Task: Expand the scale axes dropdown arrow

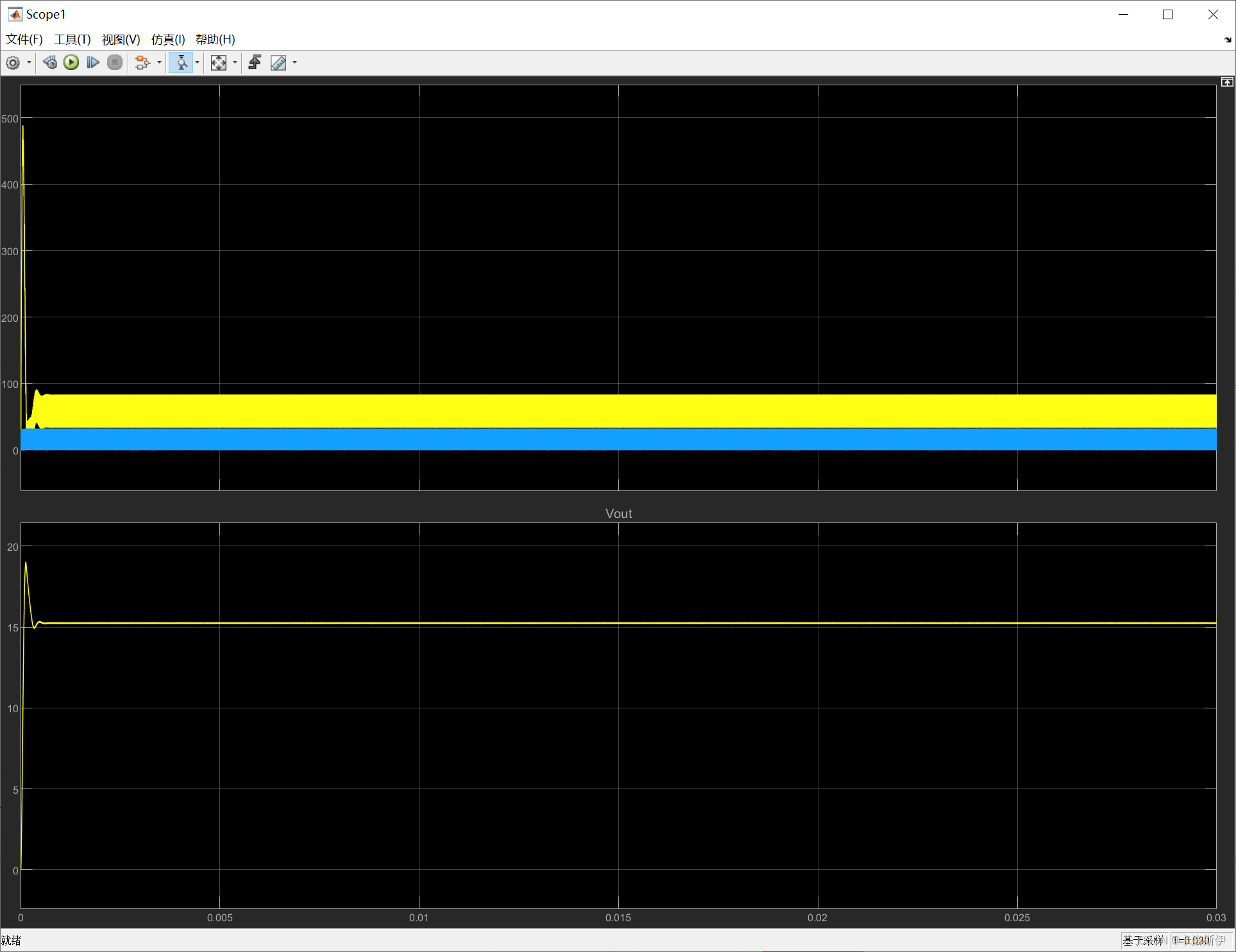Action: (235, 63)
